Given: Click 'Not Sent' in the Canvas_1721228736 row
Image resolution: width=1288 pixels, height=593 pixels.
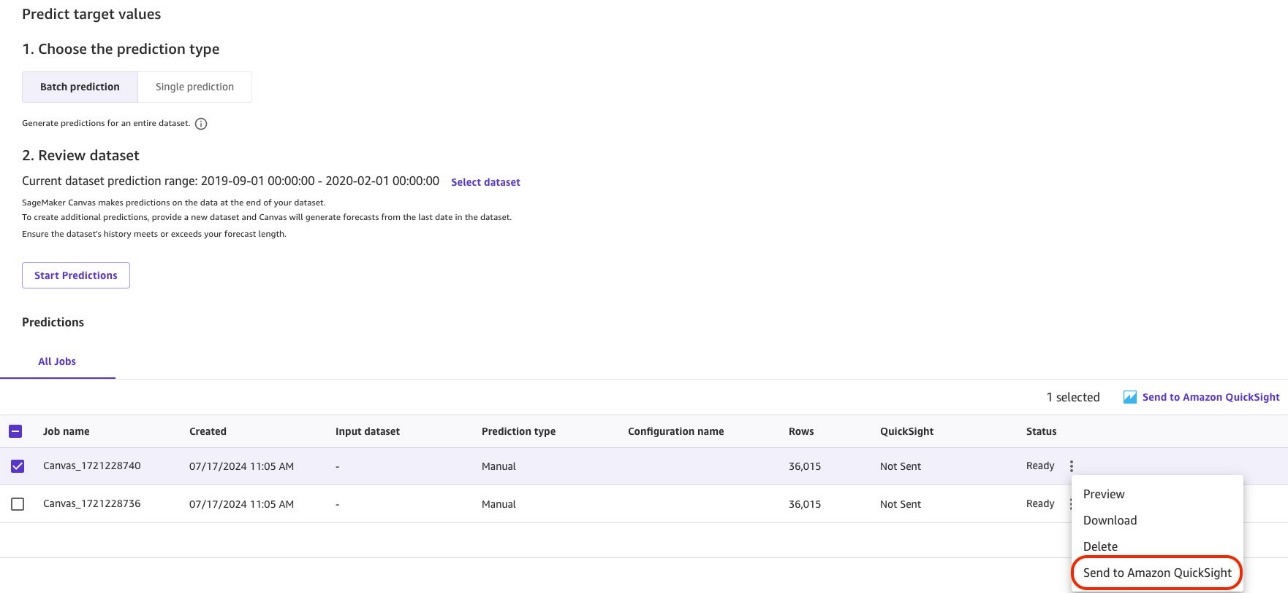Looking at the screenshot, I should (x=901, y=504).
